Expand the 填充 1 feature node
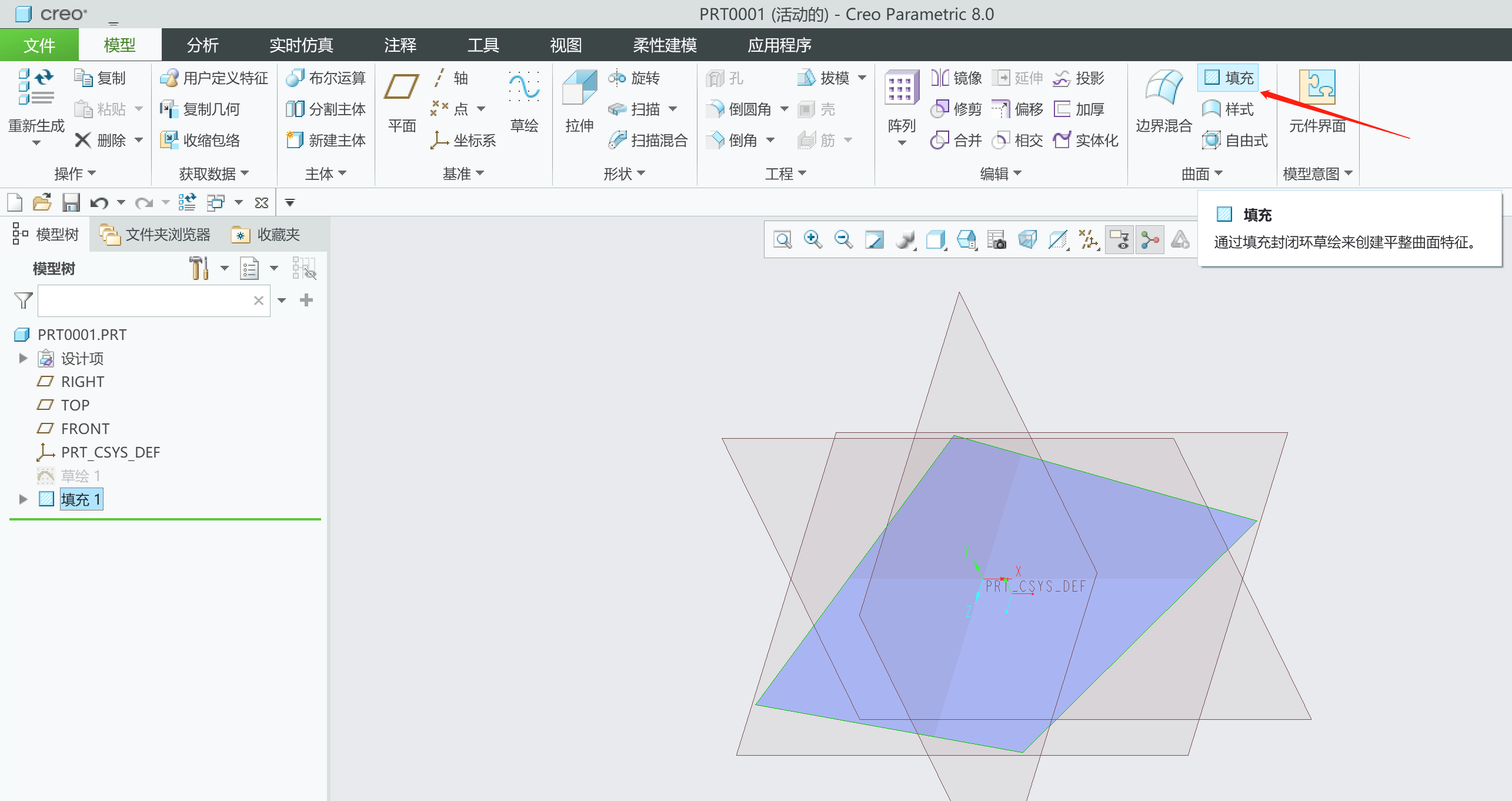The width and height of the screenshot is (1512, 801). 23,499
